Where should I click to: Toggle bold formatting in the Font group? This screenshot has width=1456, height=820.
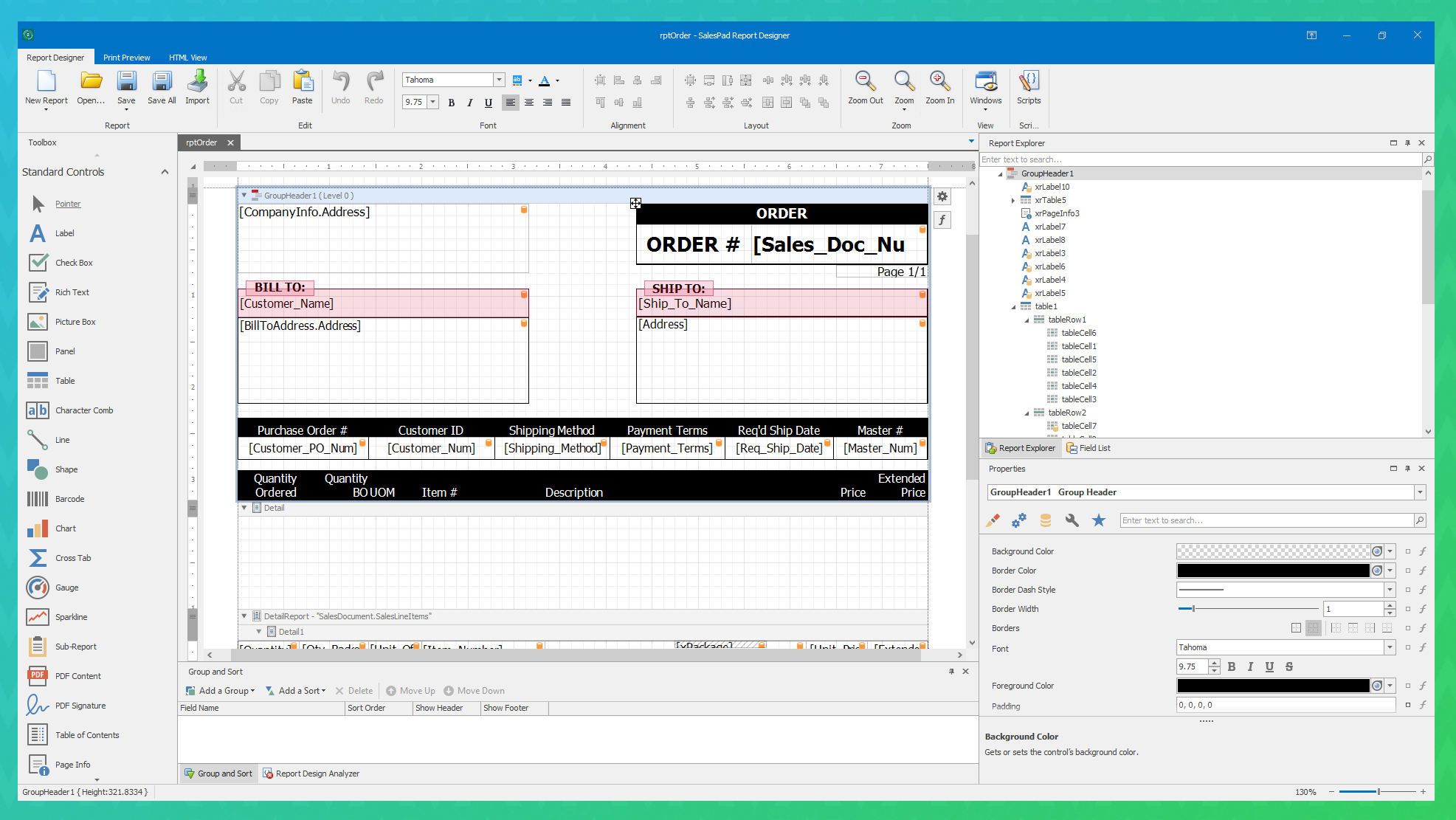click(x=452, y=103)
